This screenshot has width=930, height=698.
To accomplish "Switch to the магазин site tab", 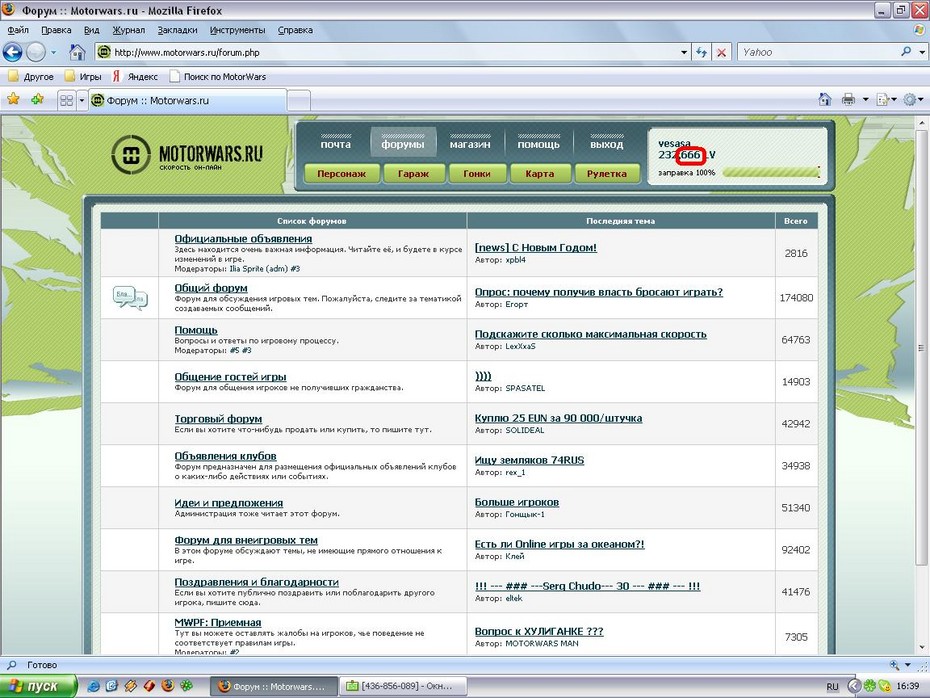I will 469,144.
